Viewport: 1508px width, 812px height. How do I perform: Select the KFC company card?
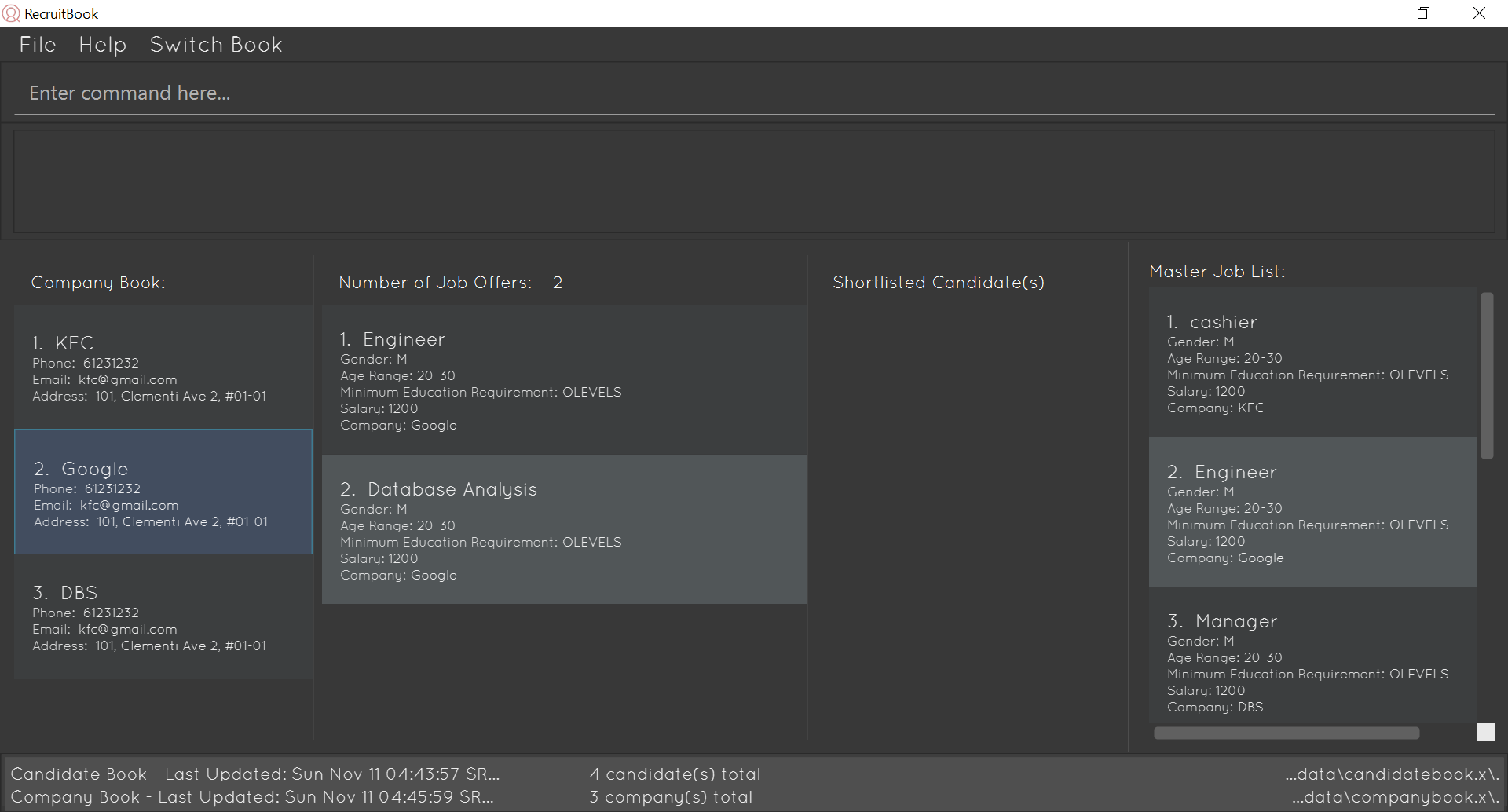pos(163,367)
